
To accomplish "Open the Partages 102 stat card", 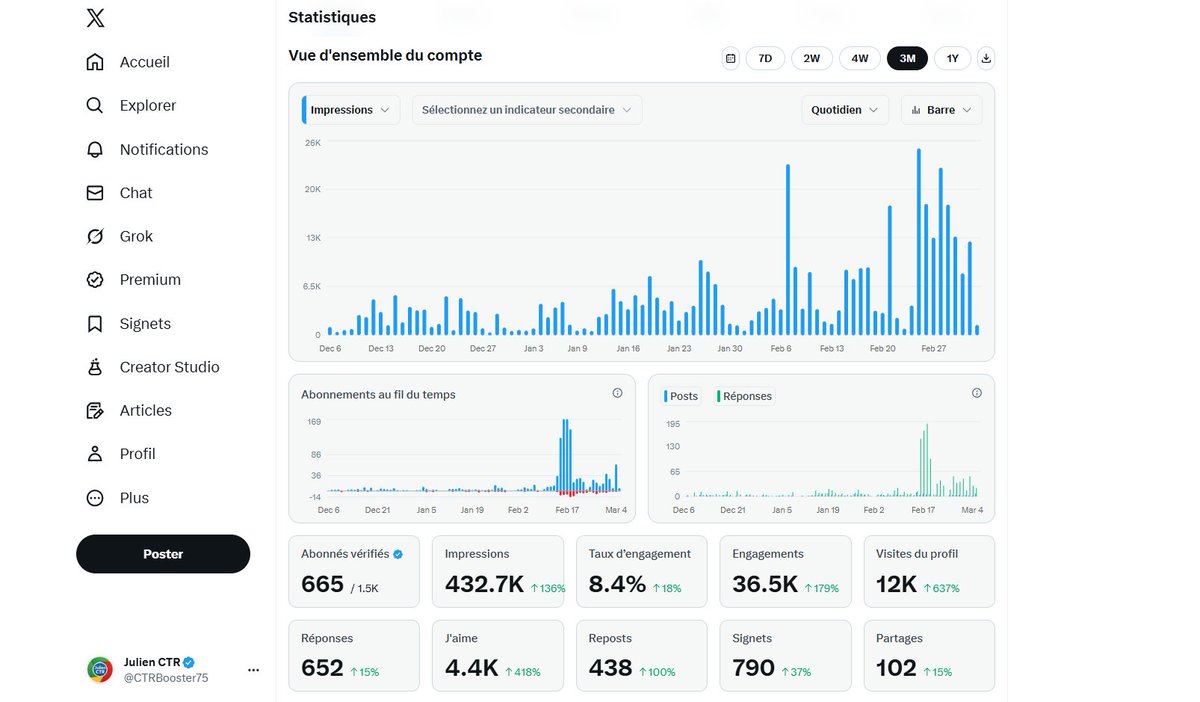I will coord(929,655).
